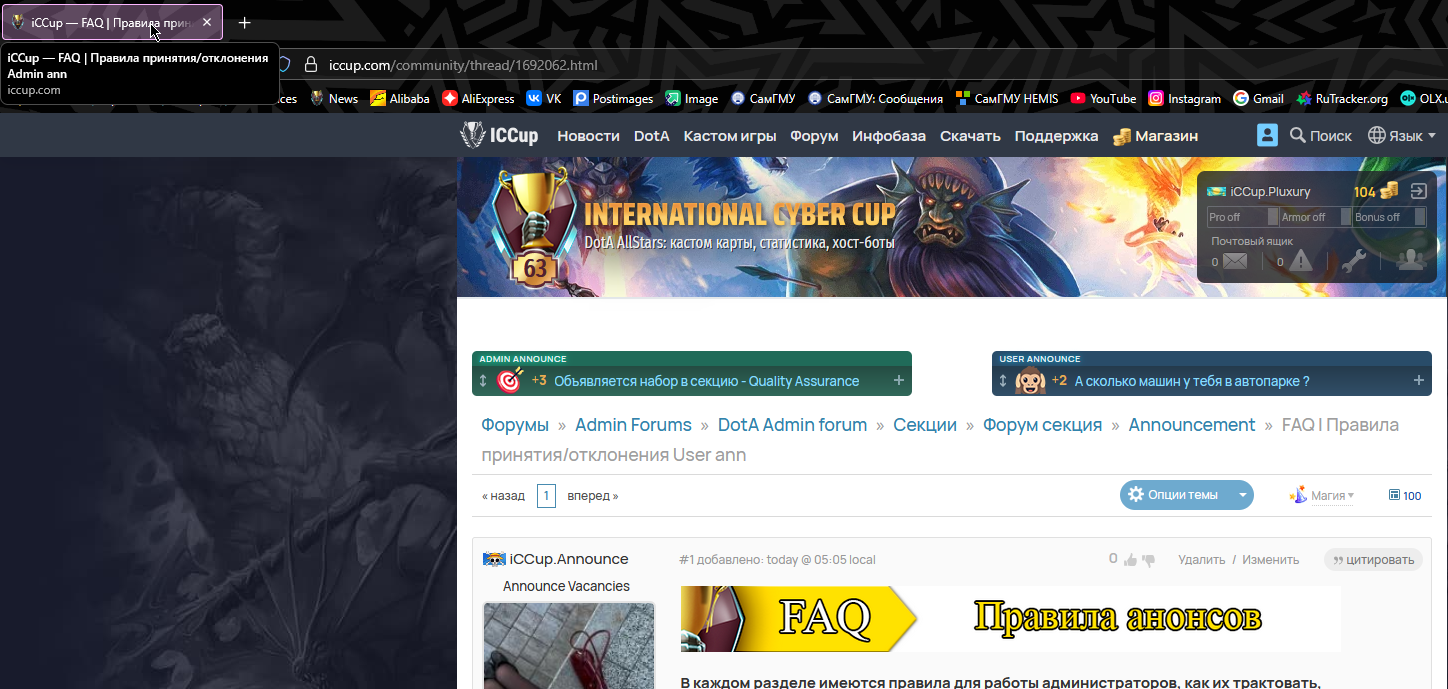Open the Магазин shop link

tap(1155, 136)
